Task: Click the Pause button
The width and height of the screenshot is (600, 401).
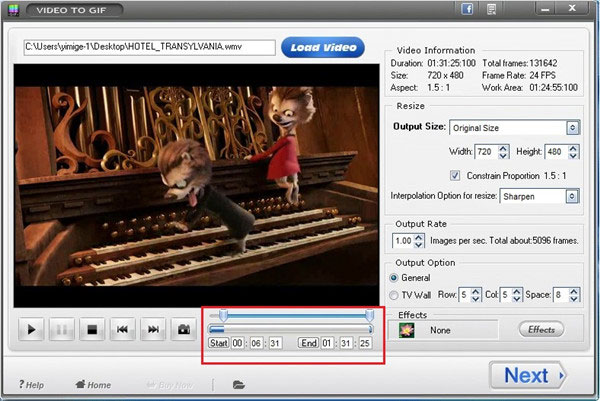Action: [x=62, y=329]
